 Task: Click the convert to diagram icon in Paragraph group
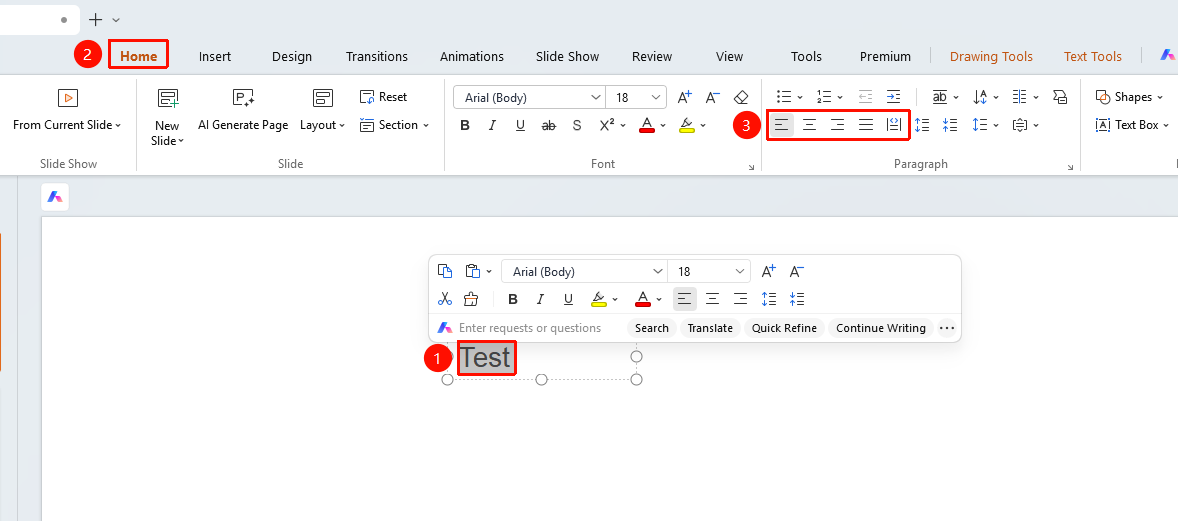1060,96
